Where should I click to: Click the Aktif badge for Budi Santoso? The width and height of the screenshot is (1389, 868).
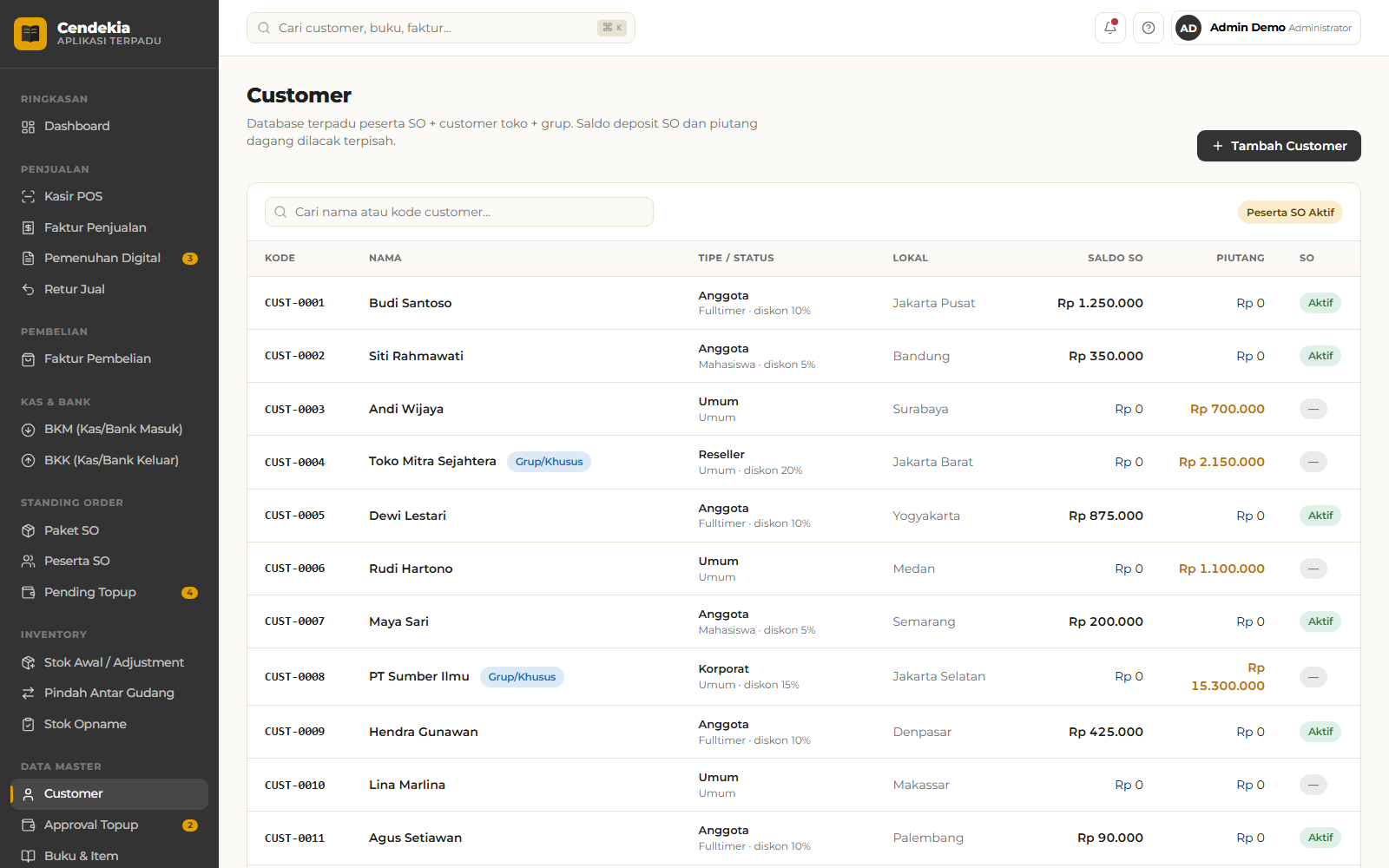click(1320, 303)
